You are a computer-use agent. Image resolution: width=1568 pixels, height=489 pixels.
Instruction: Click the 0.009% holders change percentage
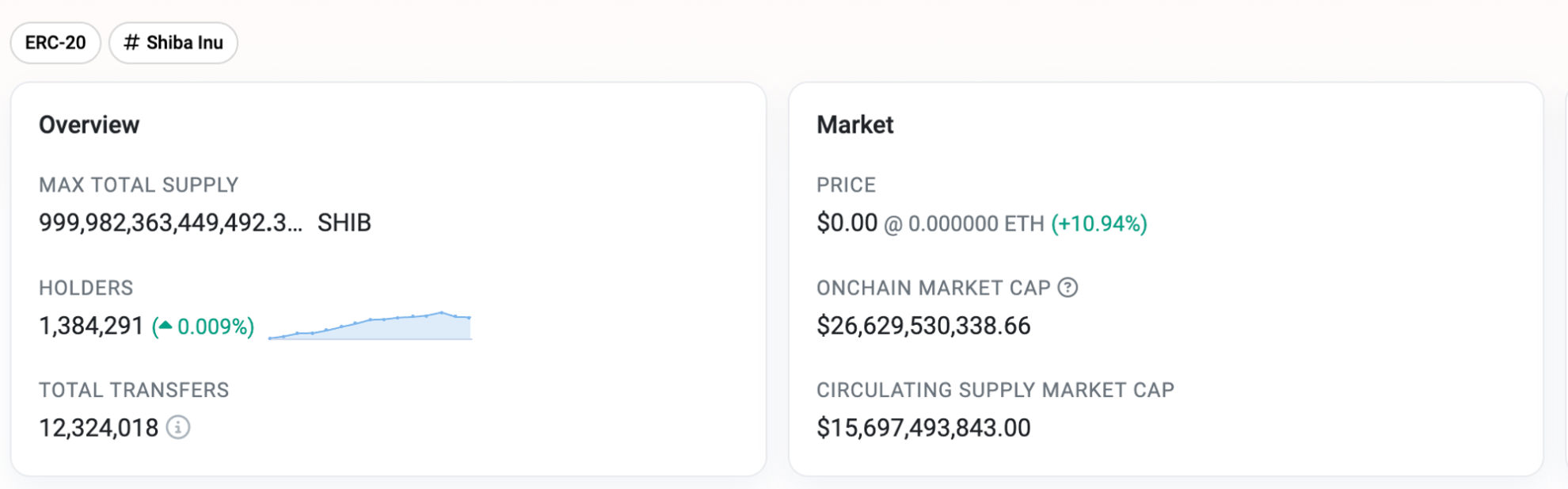click(x=215, y=327)
